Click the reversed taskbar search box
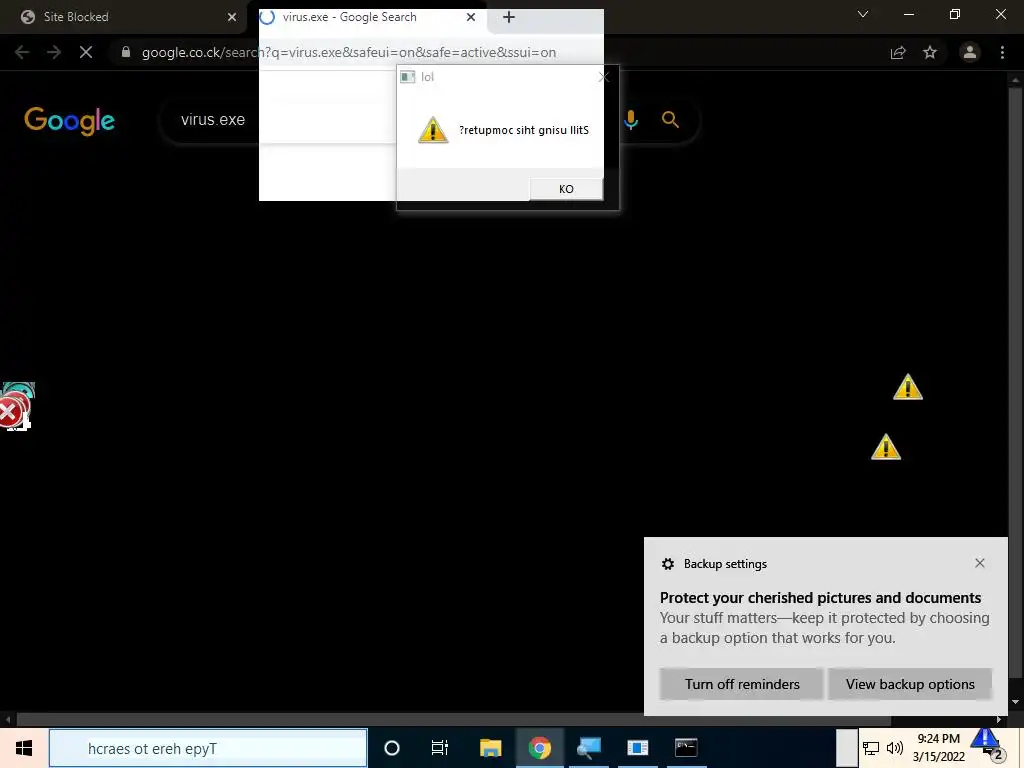The width and height of the screenshot is (1024, 768). (208, 748)
